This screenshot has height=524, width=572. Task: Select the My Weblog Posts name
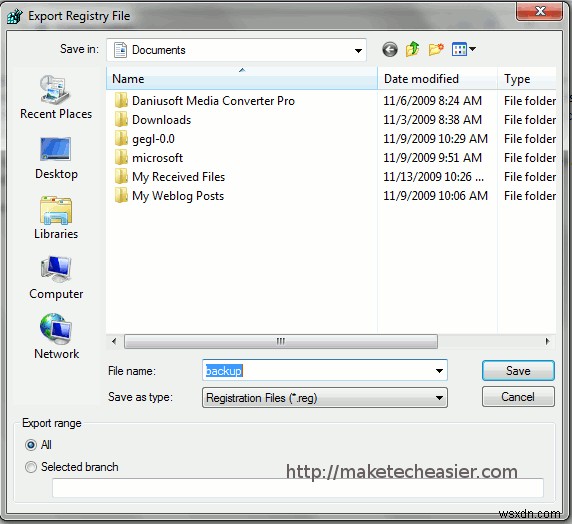click(x=178, y=196)
